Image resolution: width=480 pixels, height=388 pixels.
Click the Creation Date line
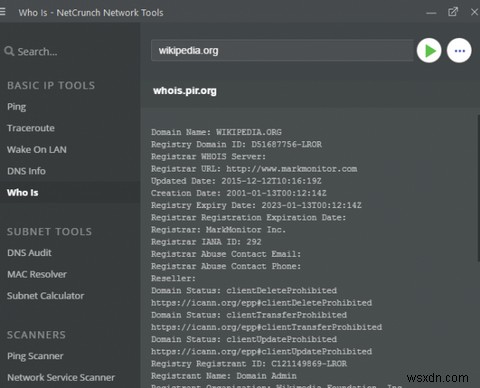coord(239,193)
